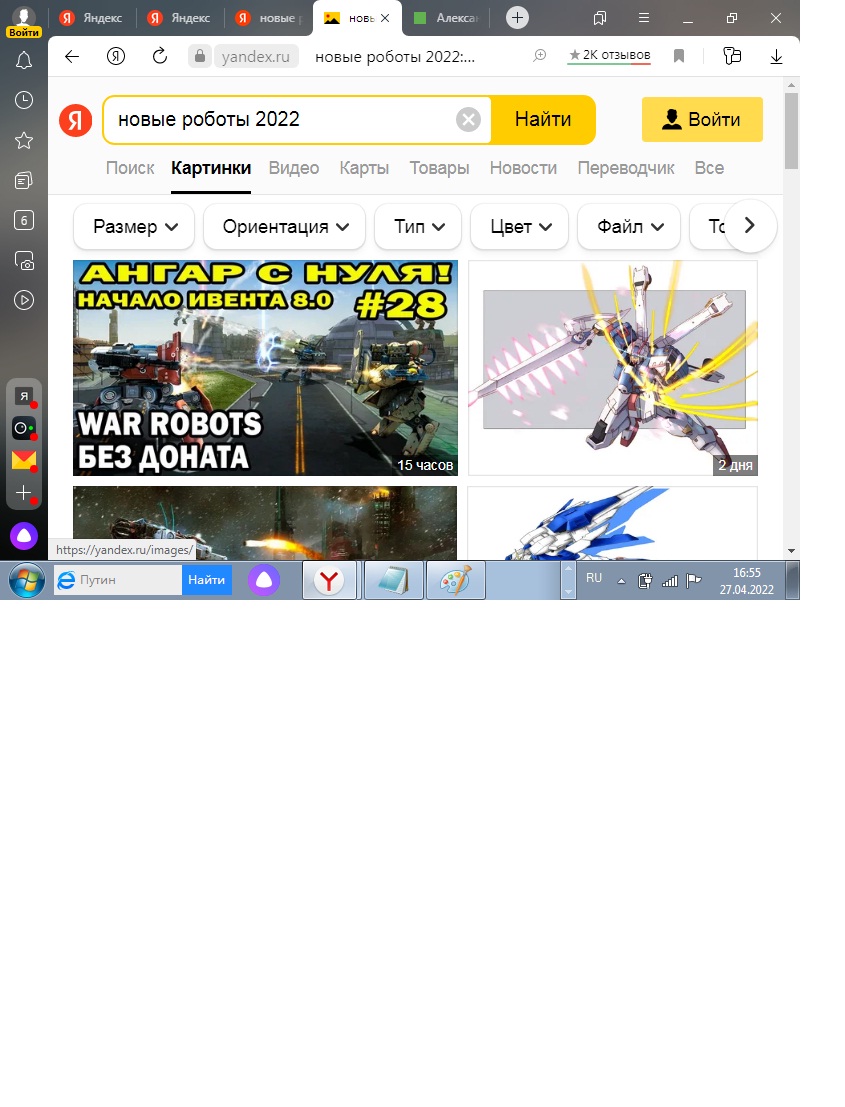This screenshot has height=1107, width=845.
Task: Open the Цвет filter dropdown
Action: [x=520, y=227]
